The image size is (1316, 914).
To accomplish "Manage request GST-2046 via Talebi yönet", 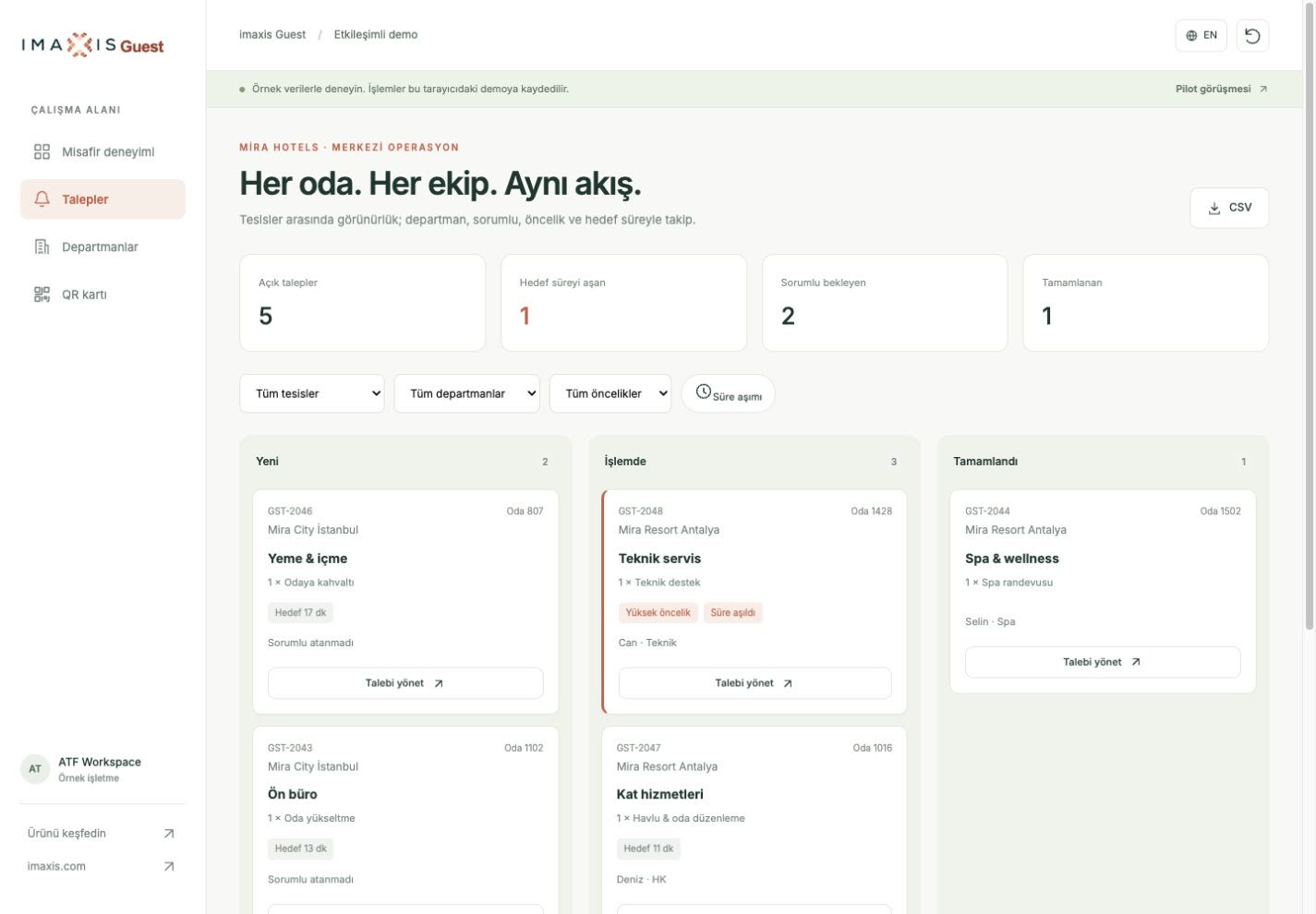I will coord(405,683).
